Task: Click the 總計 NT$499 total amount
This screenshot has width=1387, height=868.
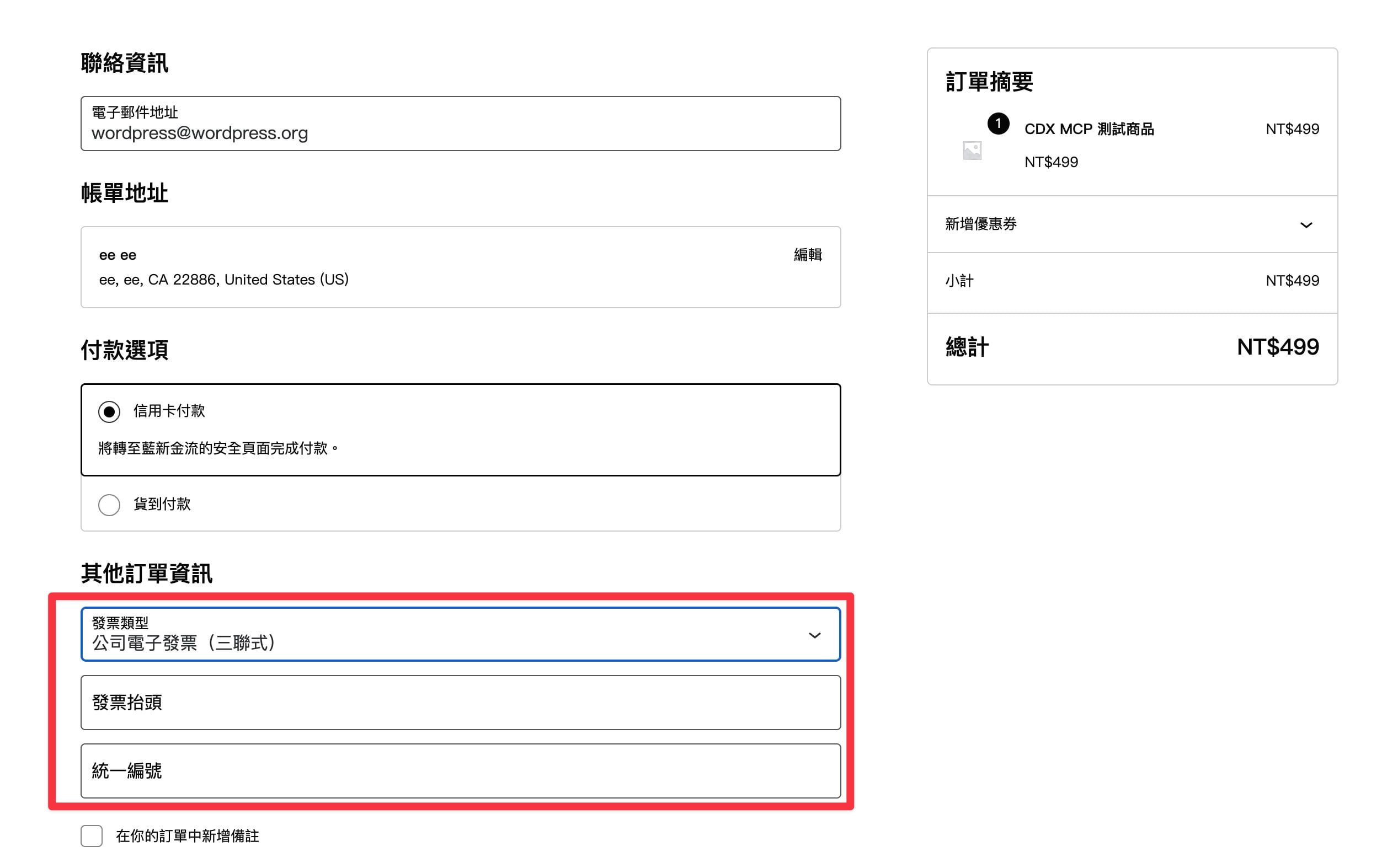Action: pos(1278,347)
